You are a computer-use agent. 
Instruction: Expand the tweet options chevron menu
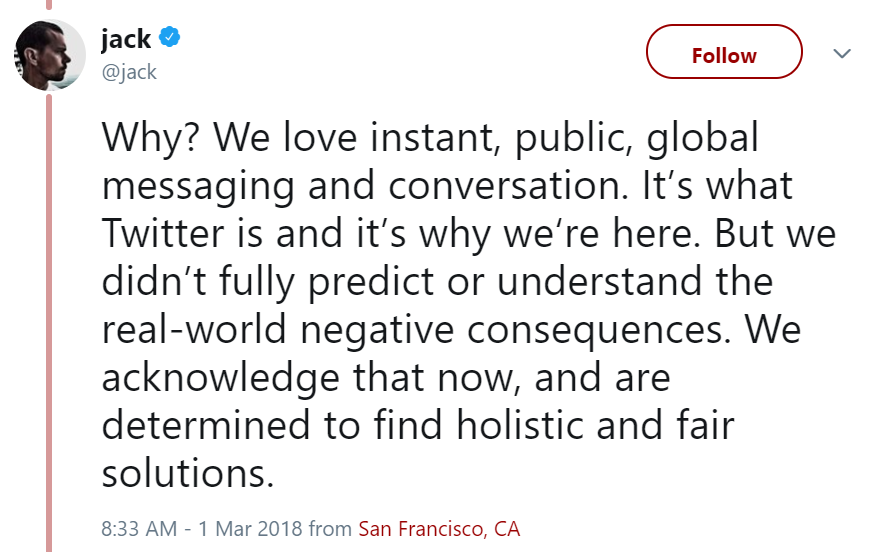pos(842,53)
